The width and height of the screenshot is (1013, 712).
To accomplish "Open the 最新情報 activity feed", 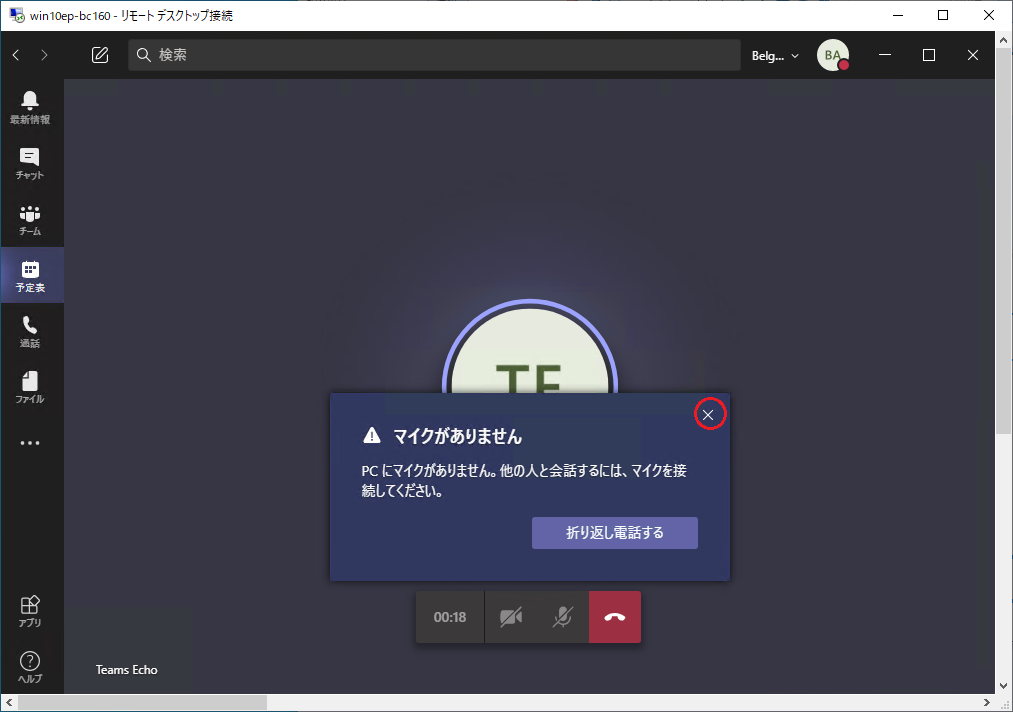I will pos(30,107).
